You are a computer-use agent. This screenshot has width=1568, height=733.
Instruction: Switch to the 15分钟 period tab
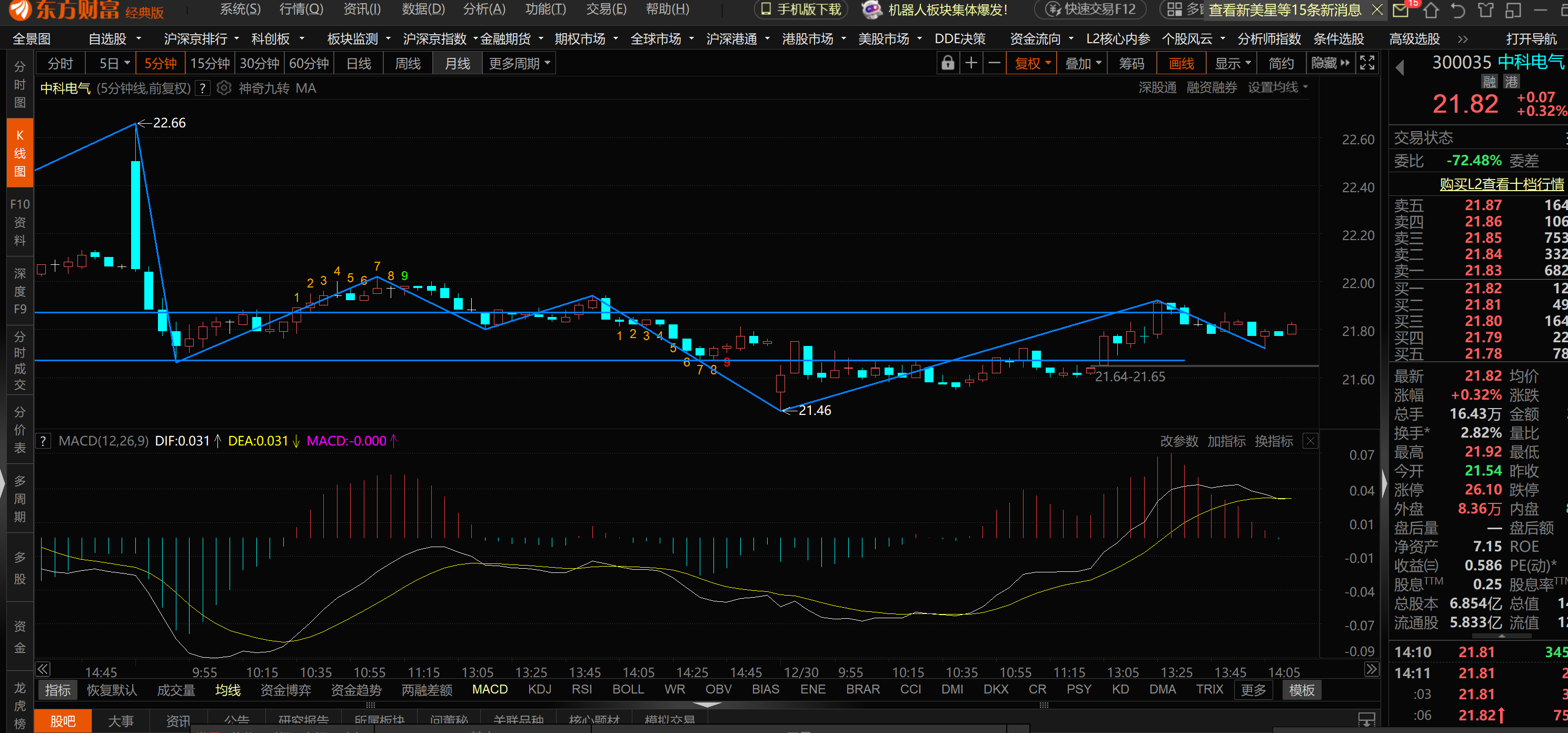(x=210, y=63)
